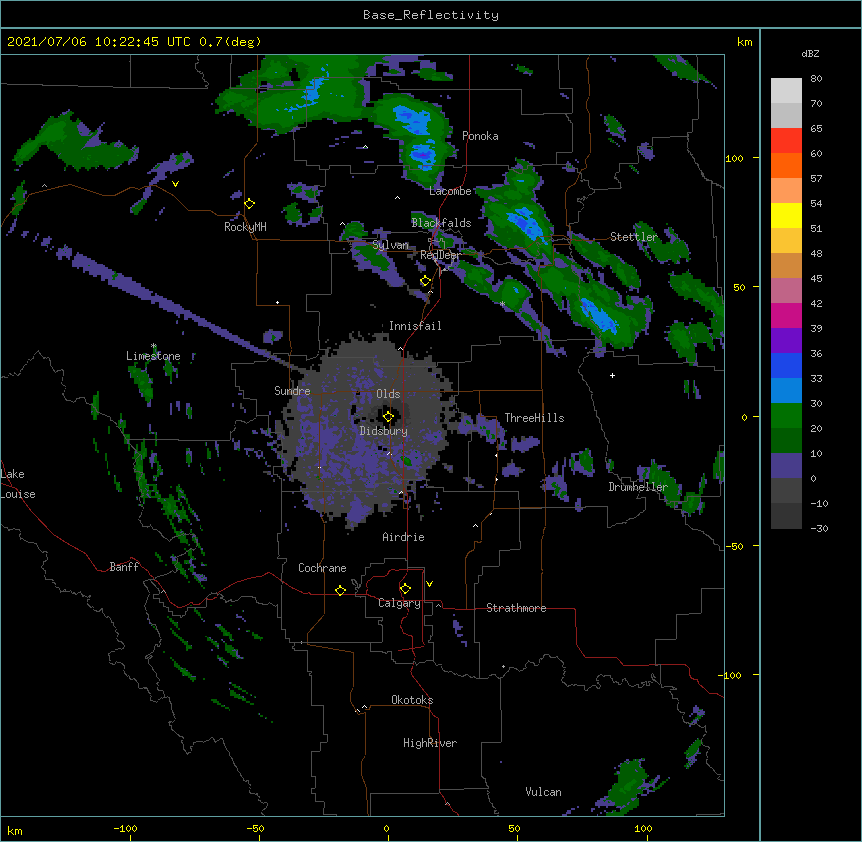Click the 100 tick on the vertical axis

click(x=734, y=159)
